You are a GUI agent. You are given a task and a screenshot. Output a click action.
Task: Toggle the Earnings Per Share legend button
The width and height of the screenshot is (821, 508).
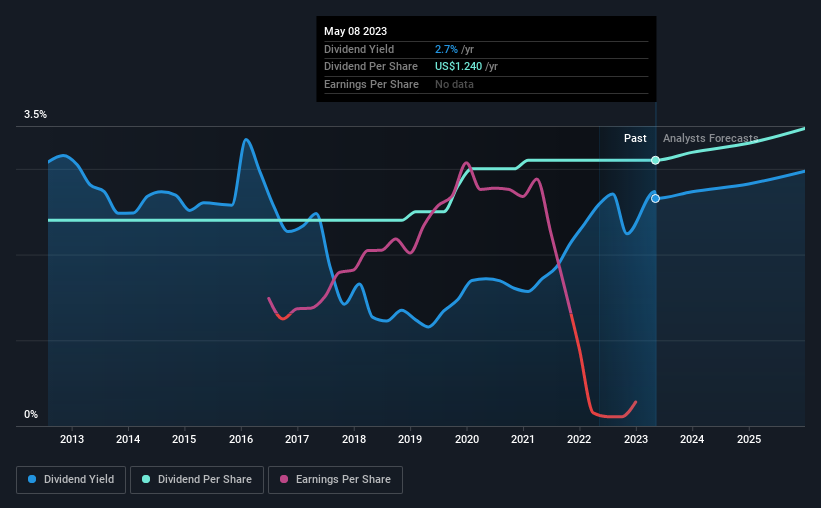[x=335, y=480]
